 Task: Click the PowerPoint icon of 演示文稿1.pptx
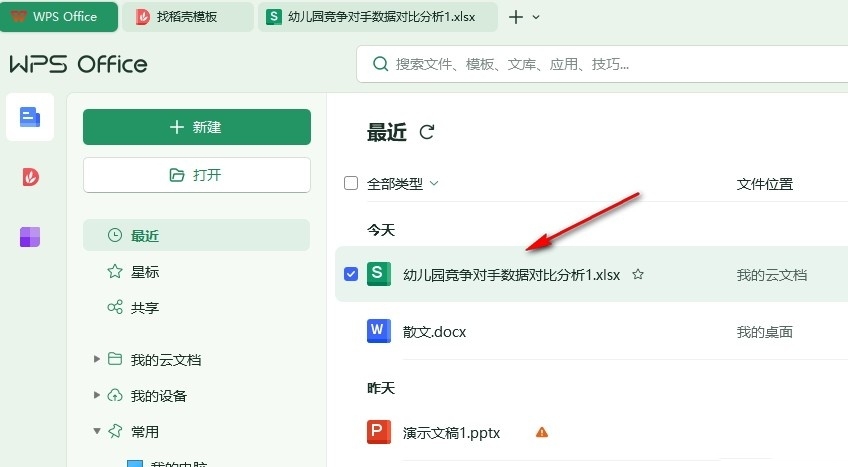379,432
